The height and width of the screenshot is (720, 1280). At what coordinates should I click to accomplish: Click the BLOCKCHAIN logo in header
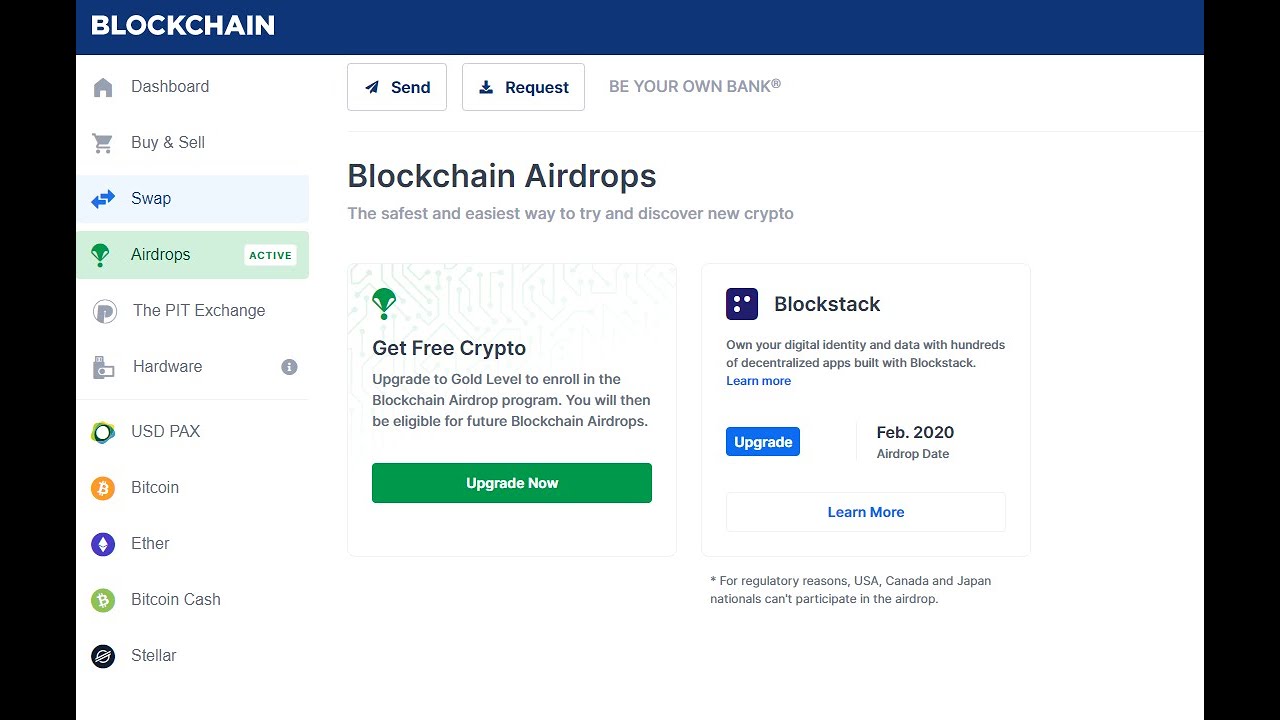click(183, 26)
